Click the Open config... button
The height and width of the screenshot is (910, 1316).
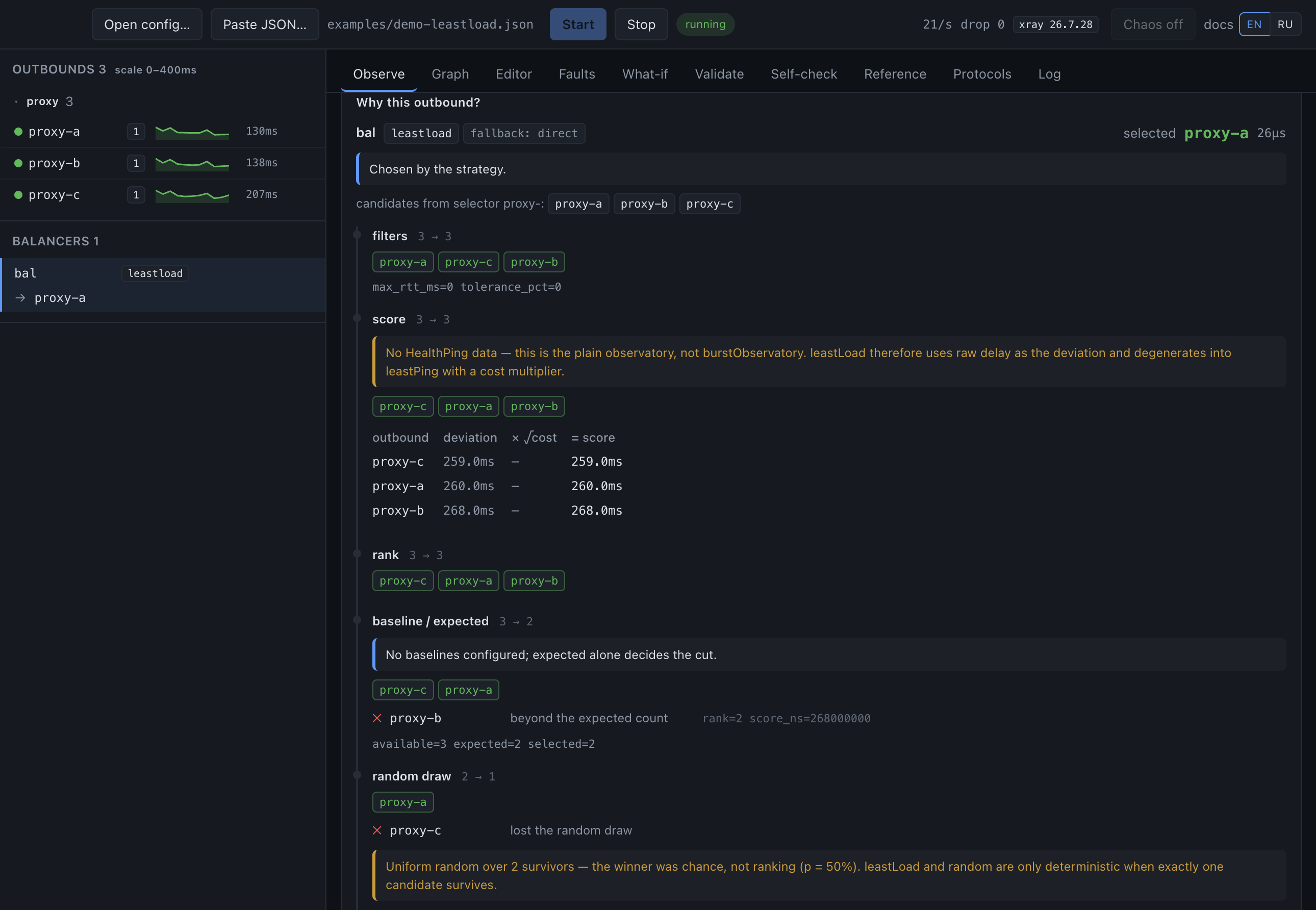[147, 24]
